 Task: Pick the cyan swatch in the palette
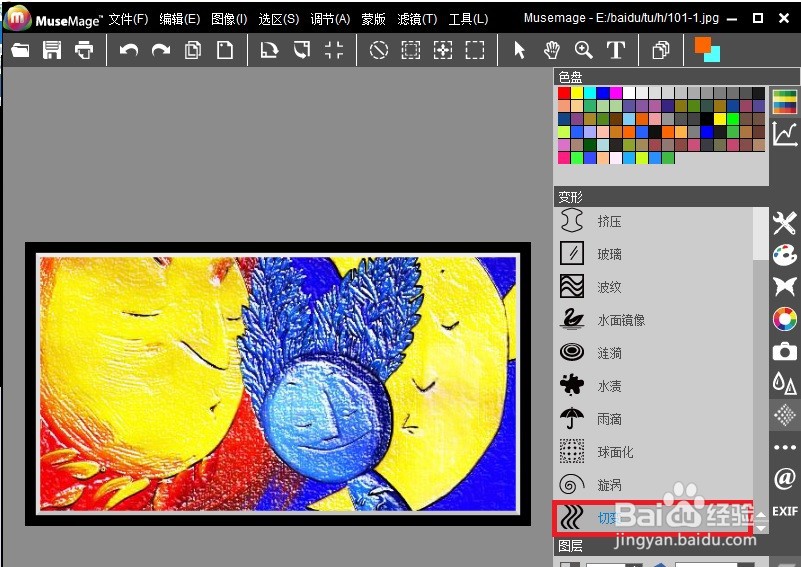pos(590,92)
